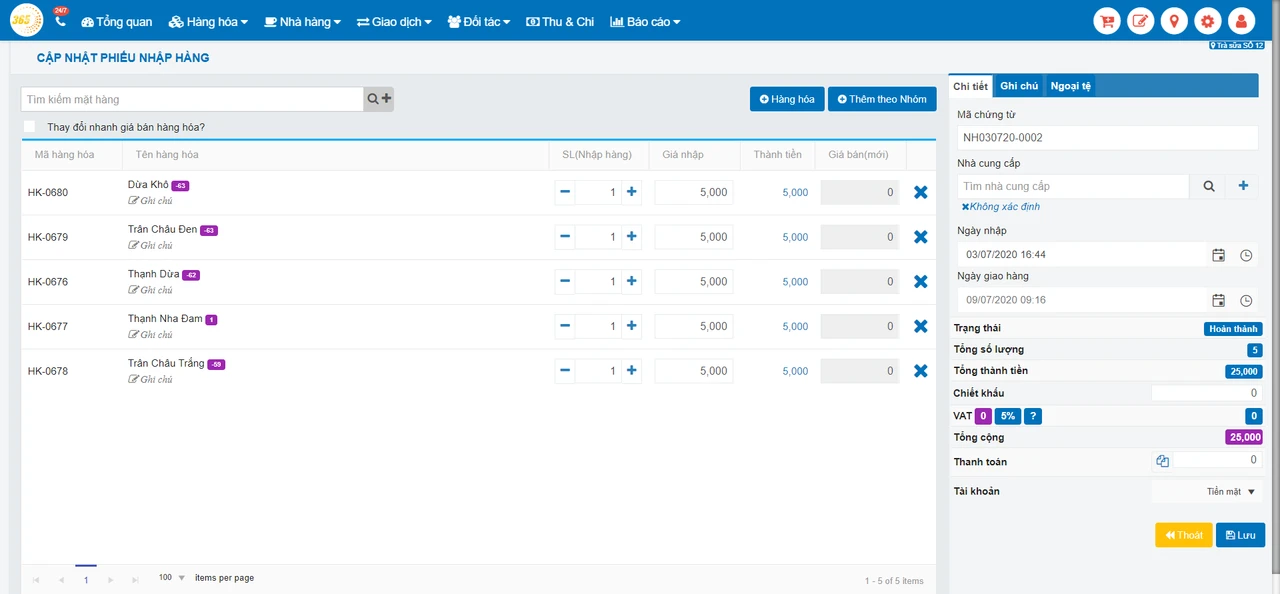The image size is (1280, 594).
Task: Click the Tìm nhà cung cấp field
Action: pyautogui.click(x=1073, y=186)
